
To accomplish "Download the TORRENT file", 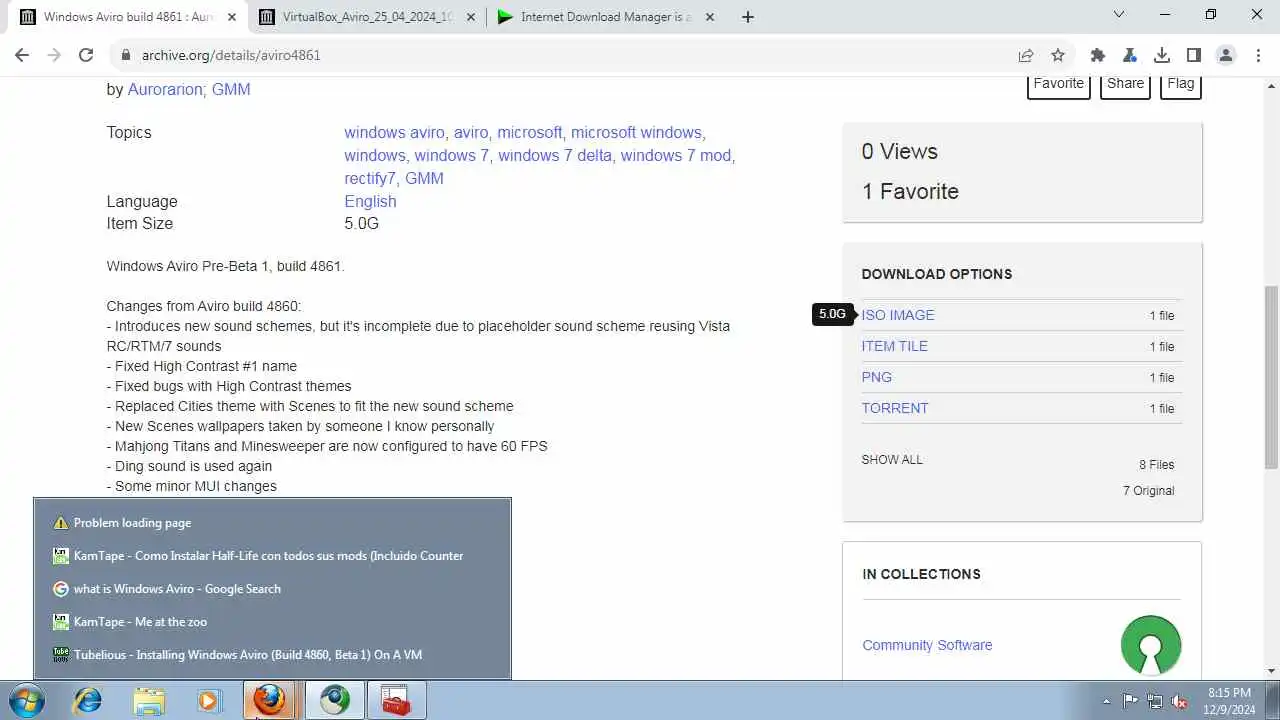I will click(895, 408).
